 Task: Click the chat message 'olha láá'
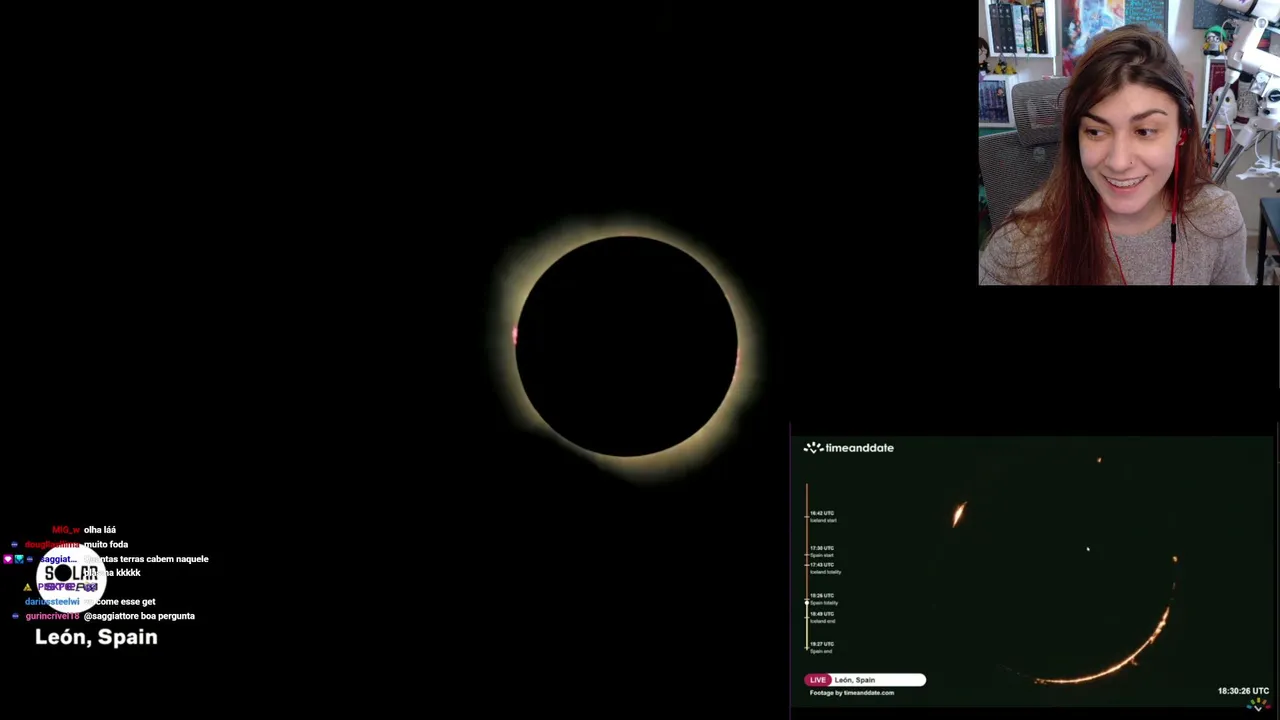[100, 530]
